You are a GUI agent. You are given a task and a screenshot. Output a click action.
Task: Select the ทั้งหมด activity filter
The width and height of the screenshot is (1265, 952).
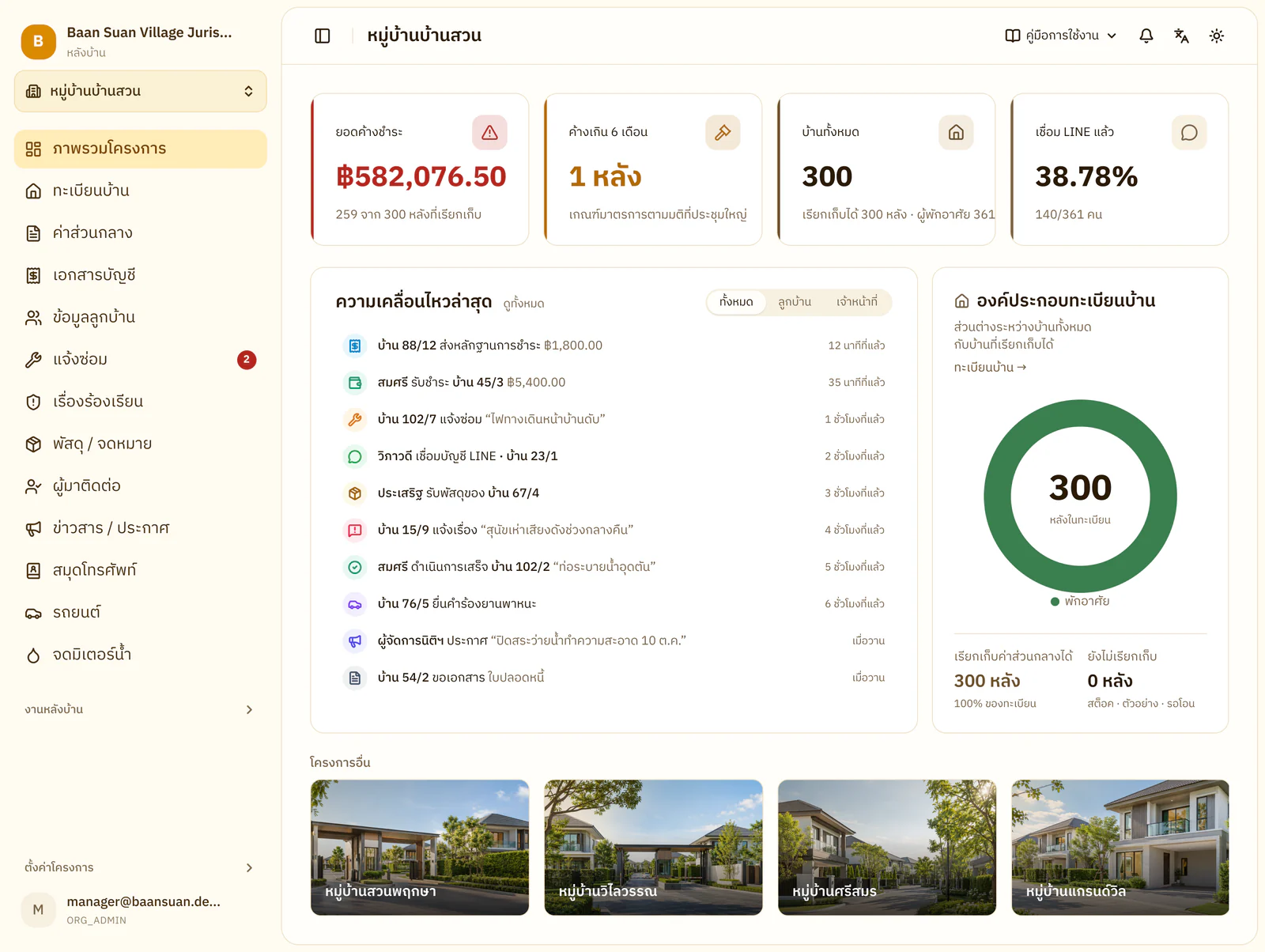[736, 302]
